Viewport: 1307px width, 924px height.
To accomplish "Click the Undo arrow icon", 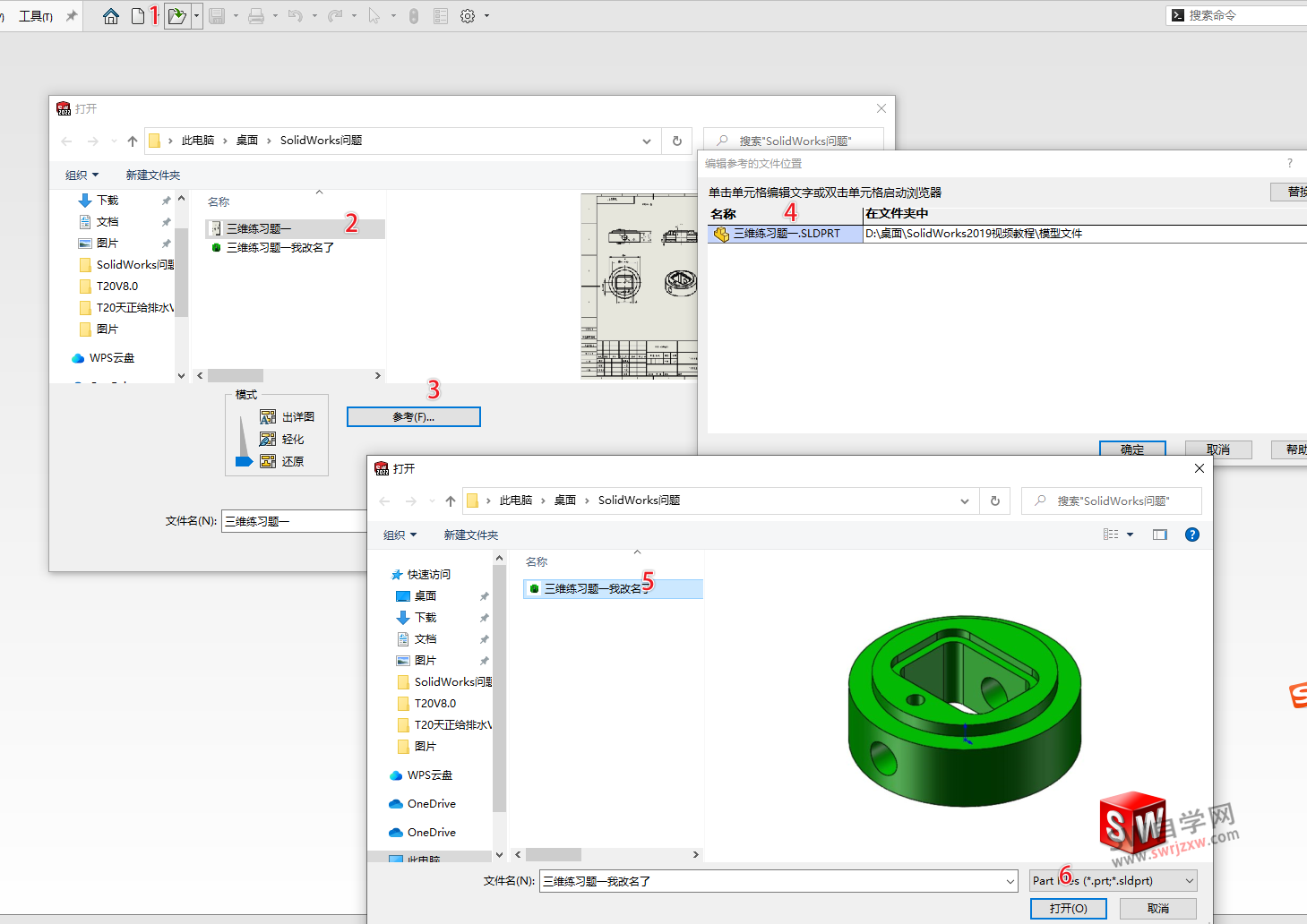I will pyautogui.click(x=296, y=15).
